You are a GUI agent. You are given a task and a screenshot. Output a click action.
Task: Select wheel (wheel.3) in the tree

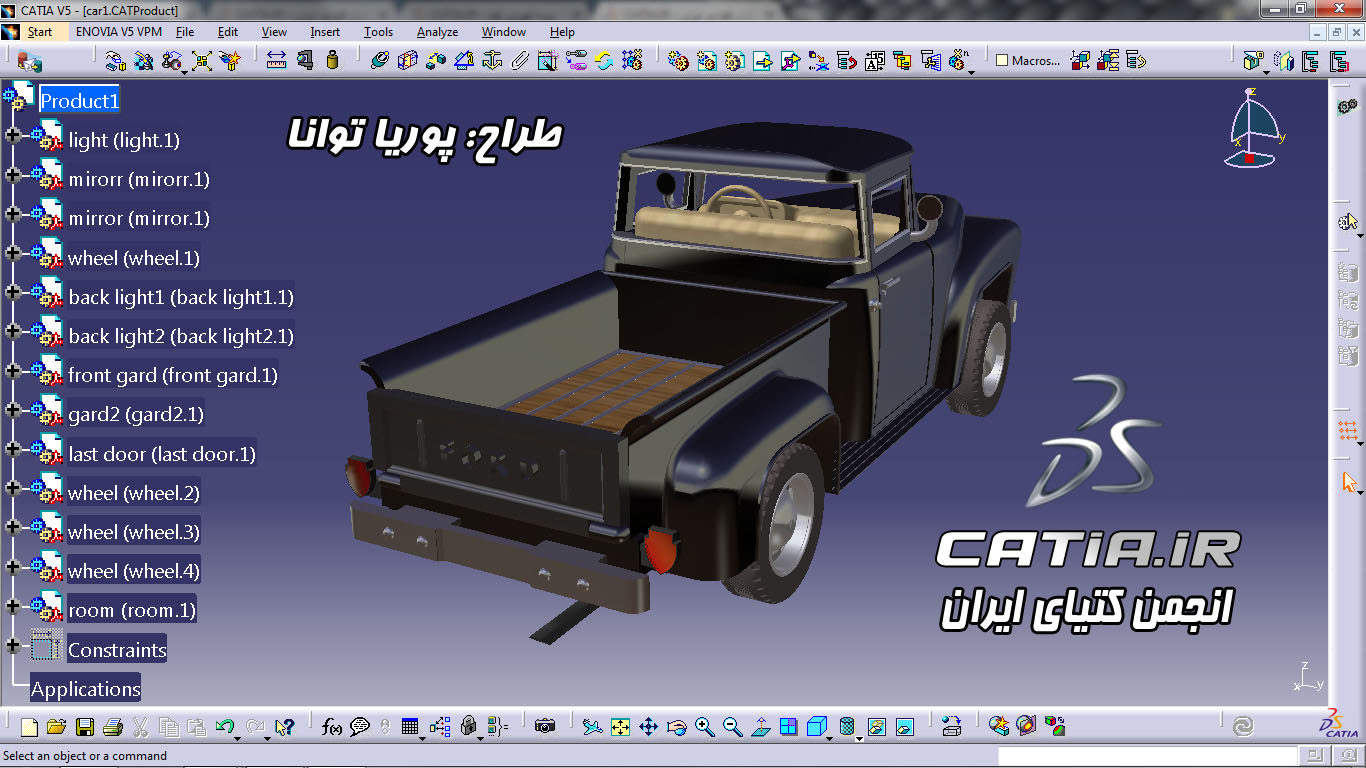coord(134,532)
